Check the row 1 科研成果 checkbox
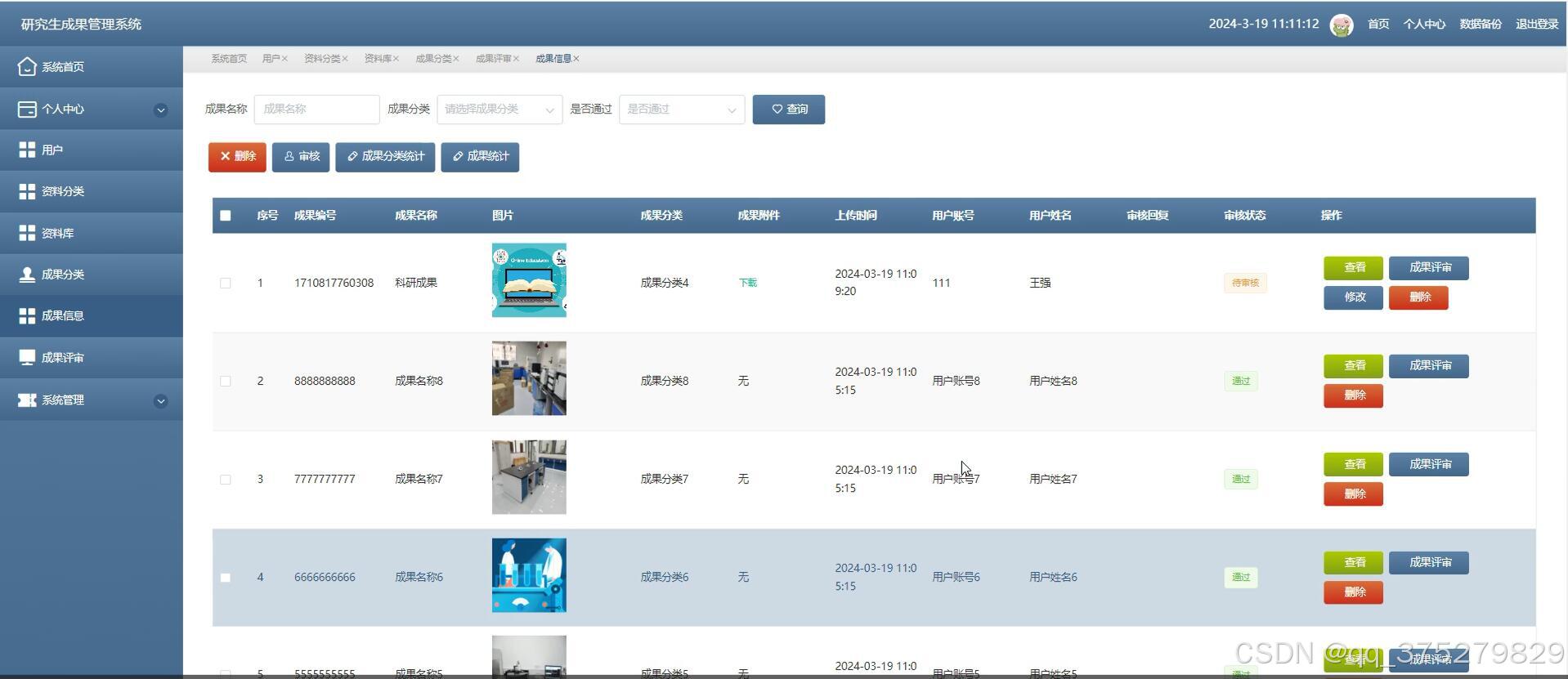 pos(226,283)
